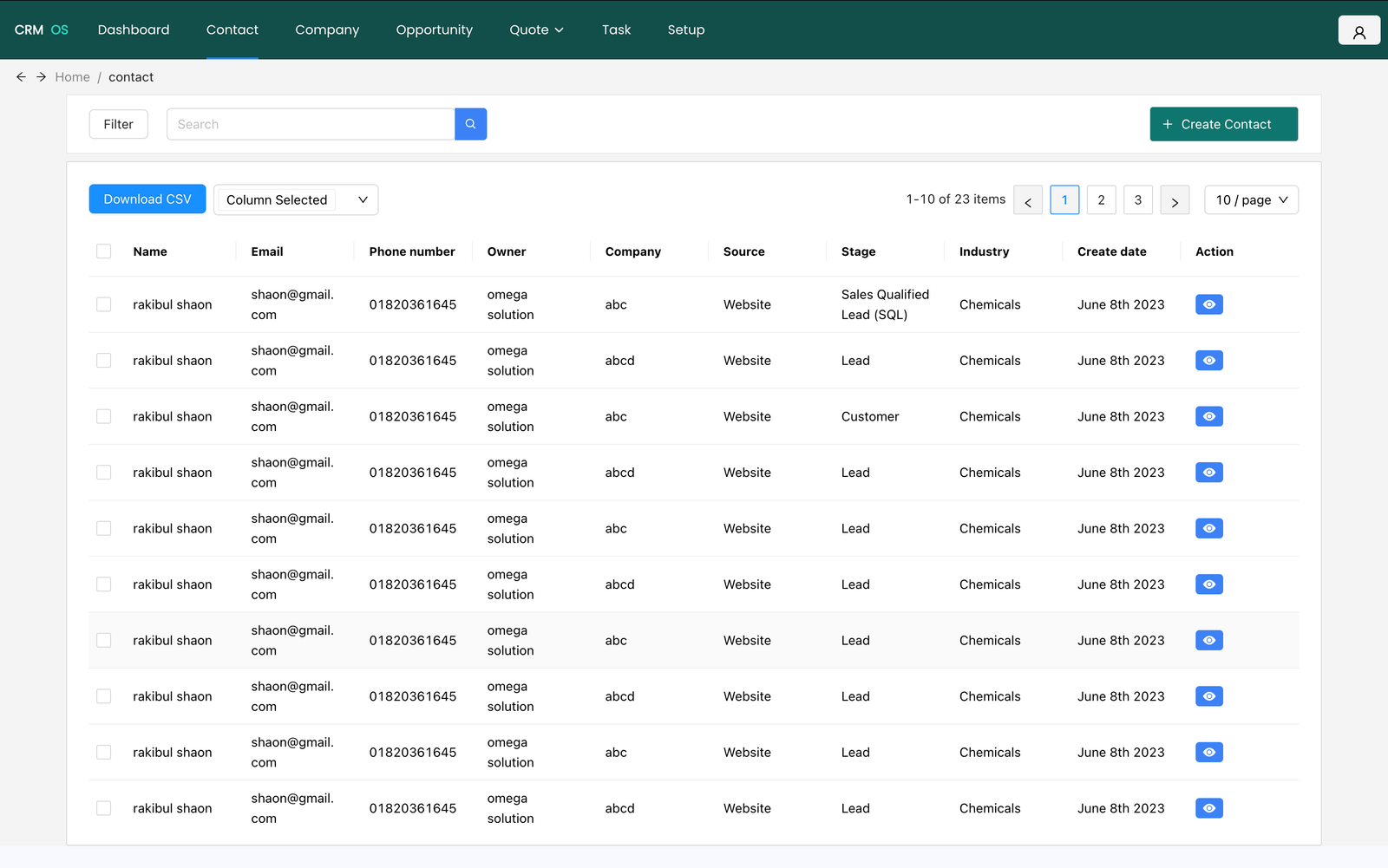Click into the Search input field
This screenshot has width=1388, height=868.
[x=311, y=124]
